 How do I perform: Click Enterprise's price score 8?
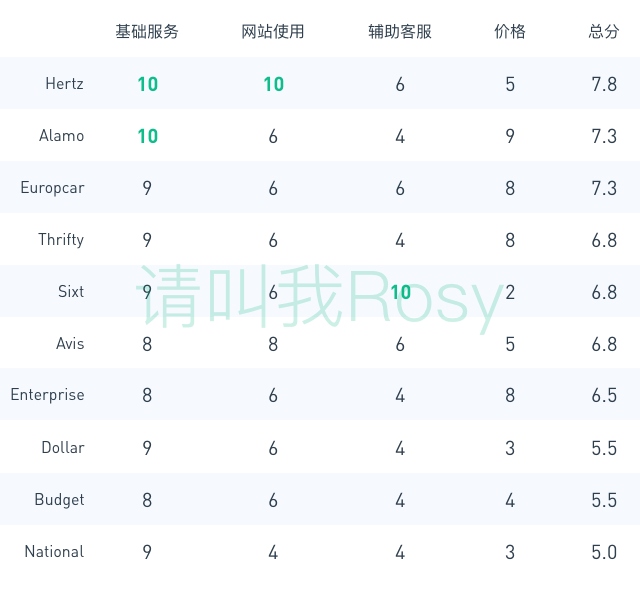(510, 395)
